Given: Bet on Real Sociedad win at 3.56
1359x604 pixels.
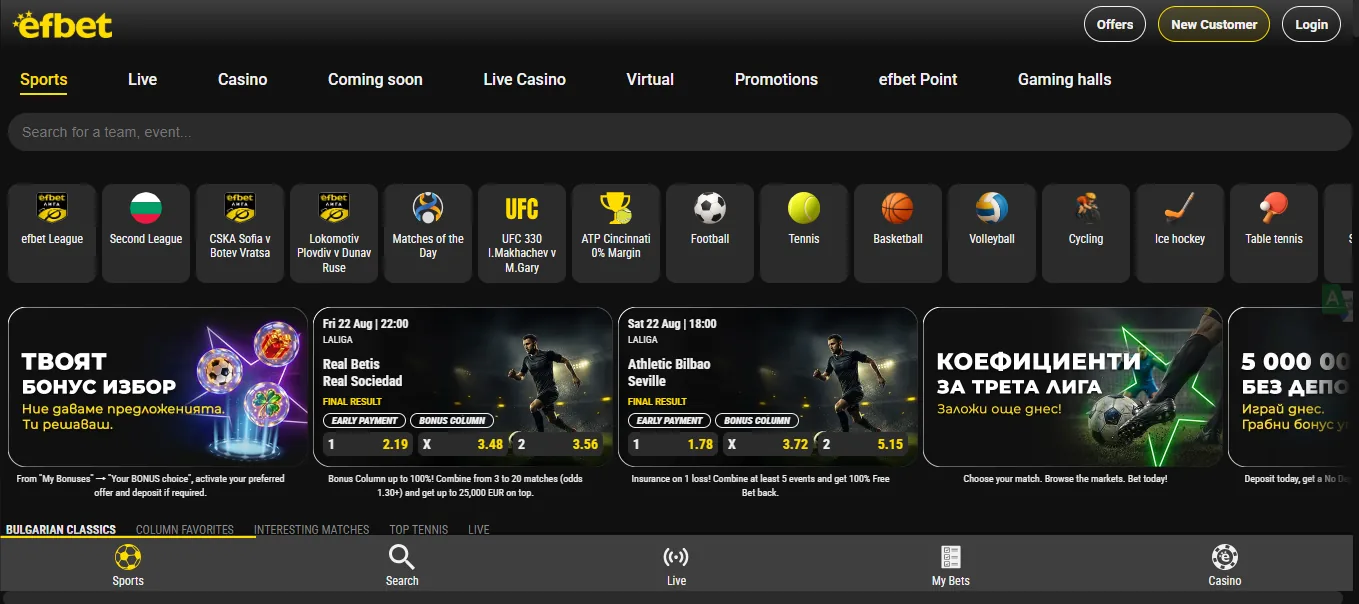Looking at the screenshot, I should point(558,444).
